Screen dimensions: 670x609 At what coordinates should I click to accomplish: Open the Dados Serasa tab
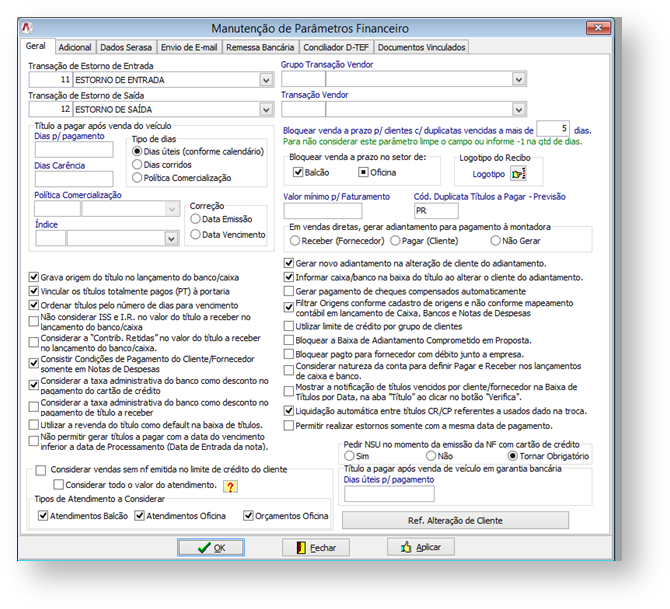126,47
